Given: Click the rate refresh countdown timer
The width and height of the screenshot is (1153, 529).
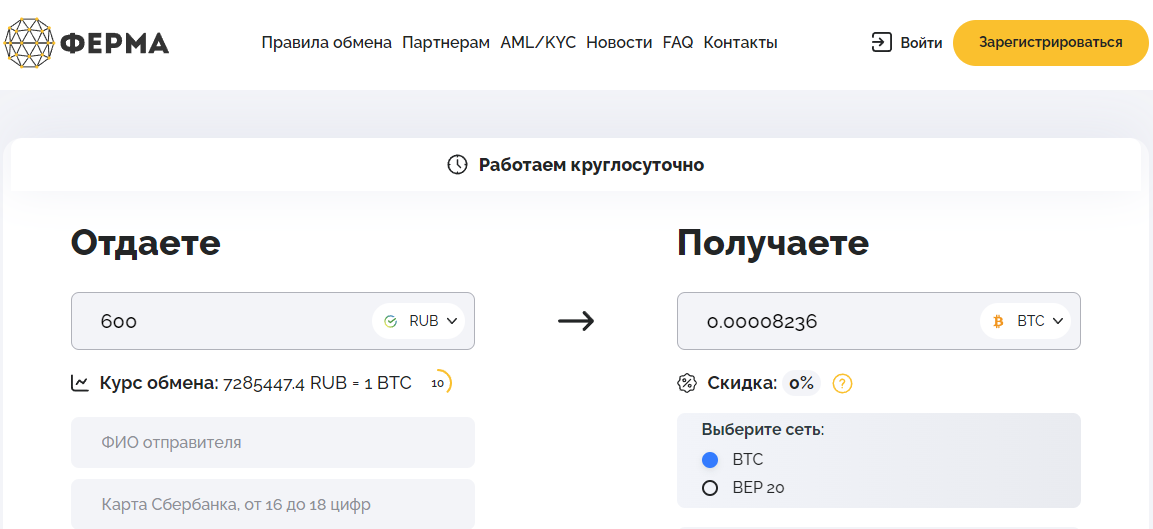Looking at the screenshot, I should [440, 383].
